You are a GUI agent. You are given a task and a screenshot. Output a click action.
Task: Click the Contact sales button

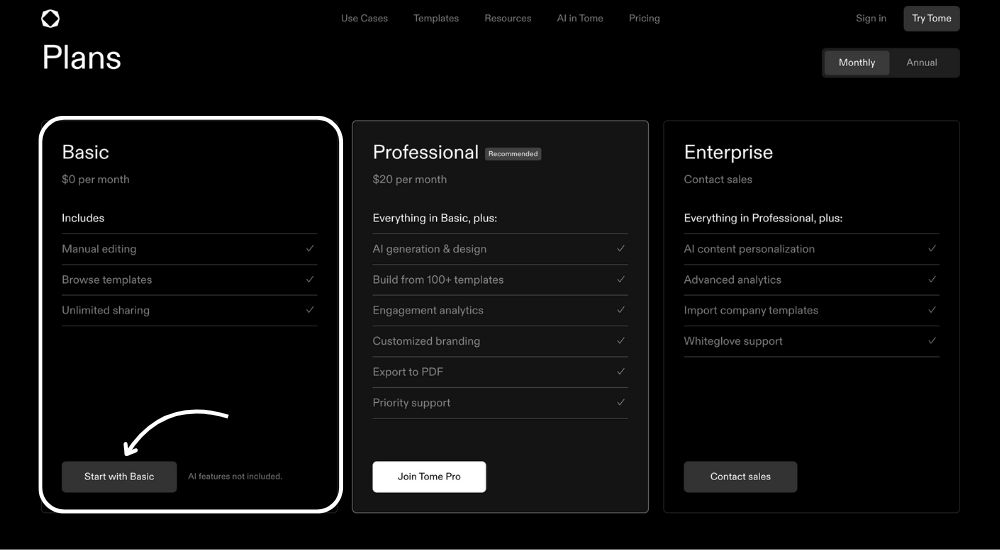[x=740, y=477]
